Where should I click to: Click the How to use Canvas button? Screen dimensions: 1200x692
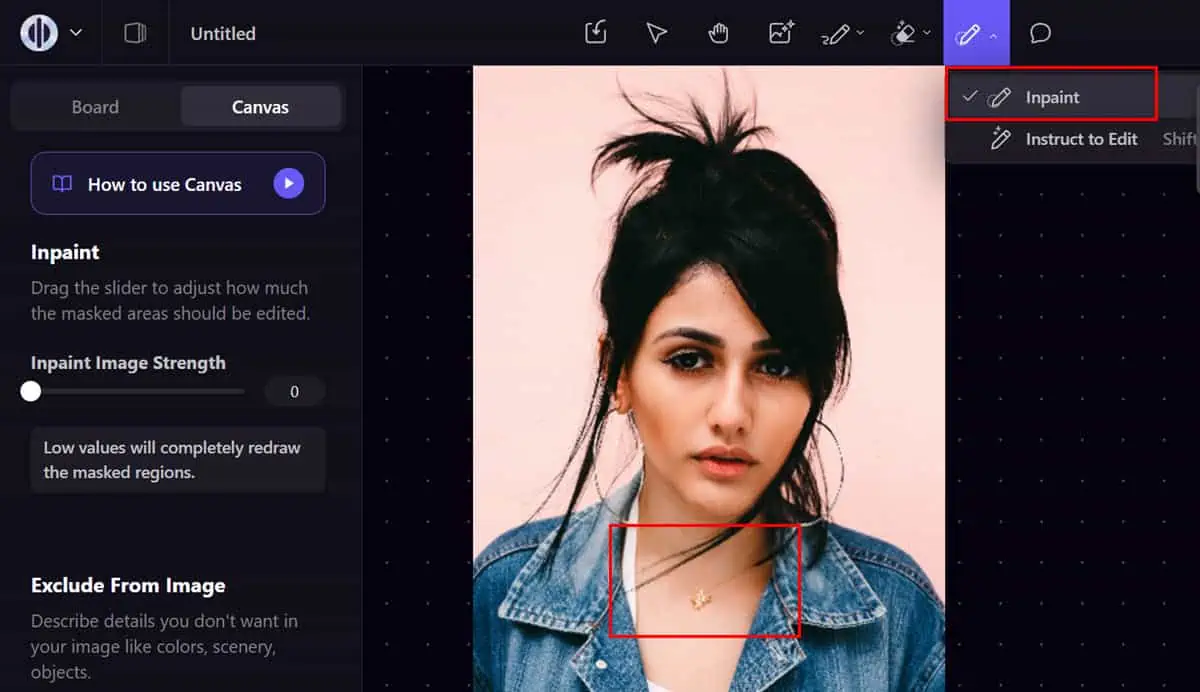click(x=165, y=184)
